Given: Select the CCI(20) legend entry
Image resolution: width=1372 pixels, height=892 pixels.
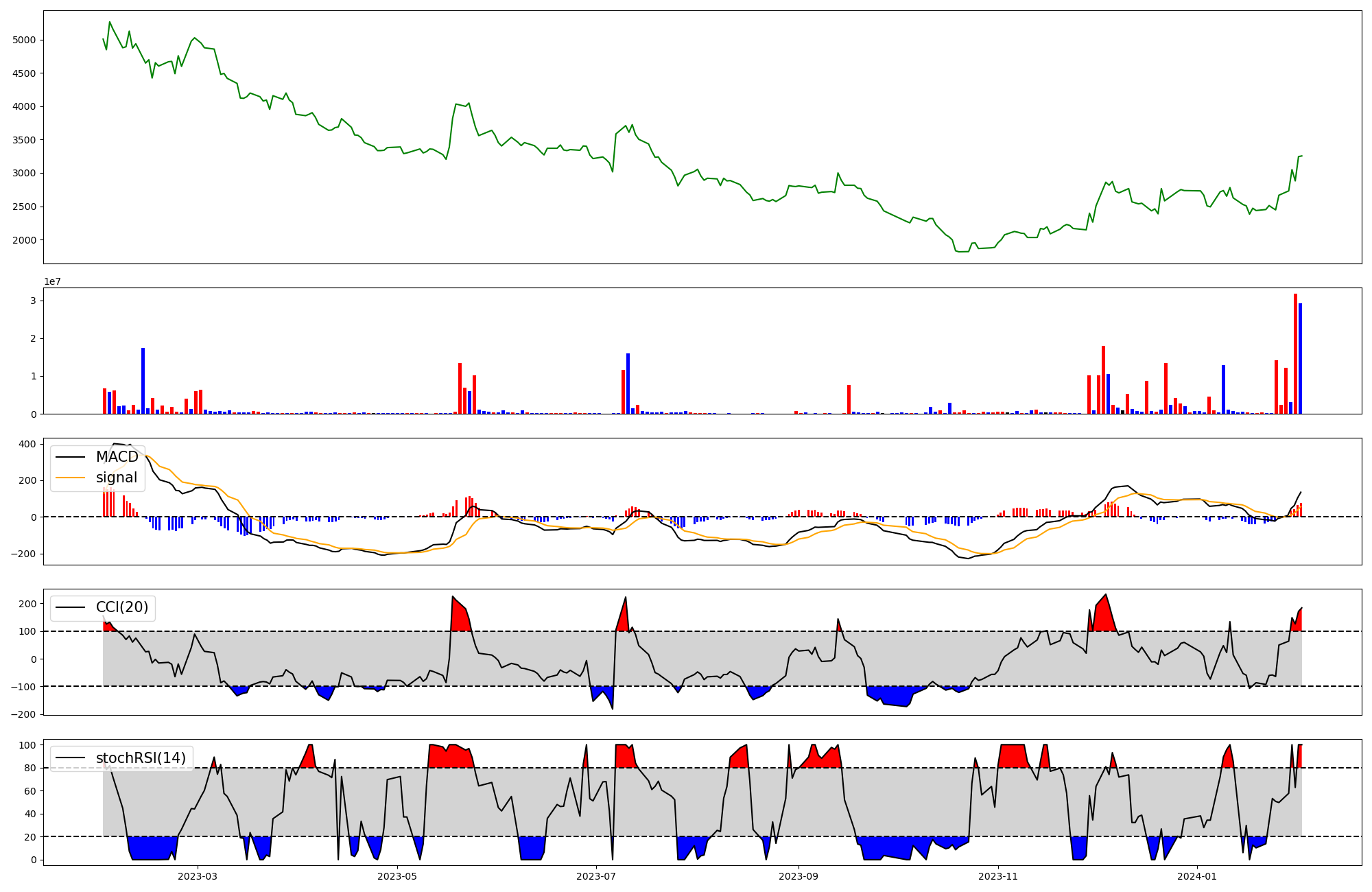Looking at the screenshot, I should (122, 608).
